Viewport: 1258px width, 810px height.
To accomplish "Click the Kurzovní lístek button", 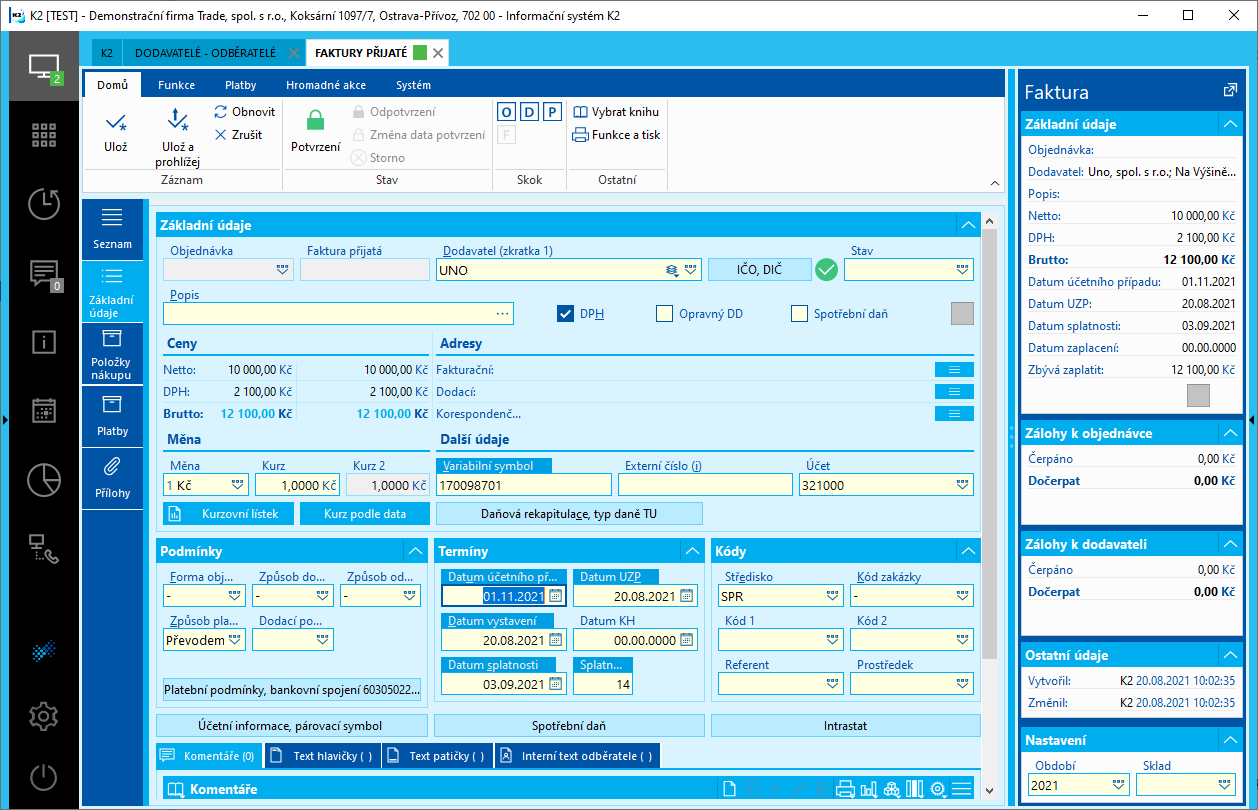I will click(229, 513).
